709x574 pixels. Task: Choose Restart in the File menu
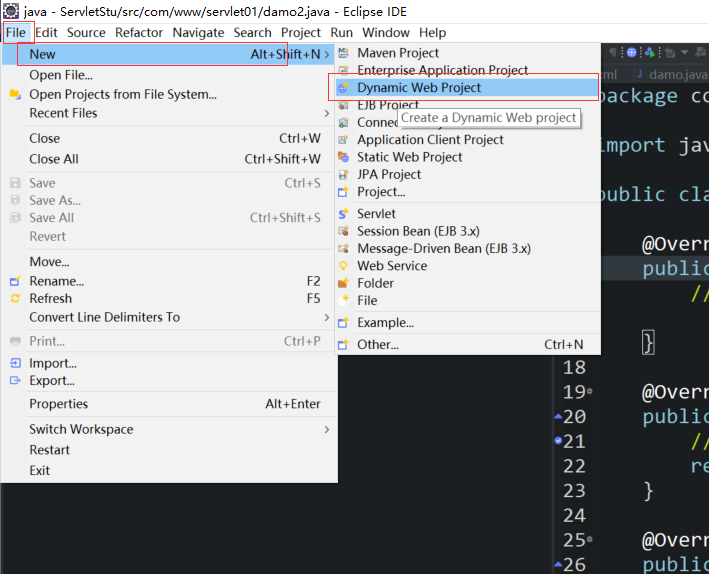pyautogui.click(x=170, y=450)
